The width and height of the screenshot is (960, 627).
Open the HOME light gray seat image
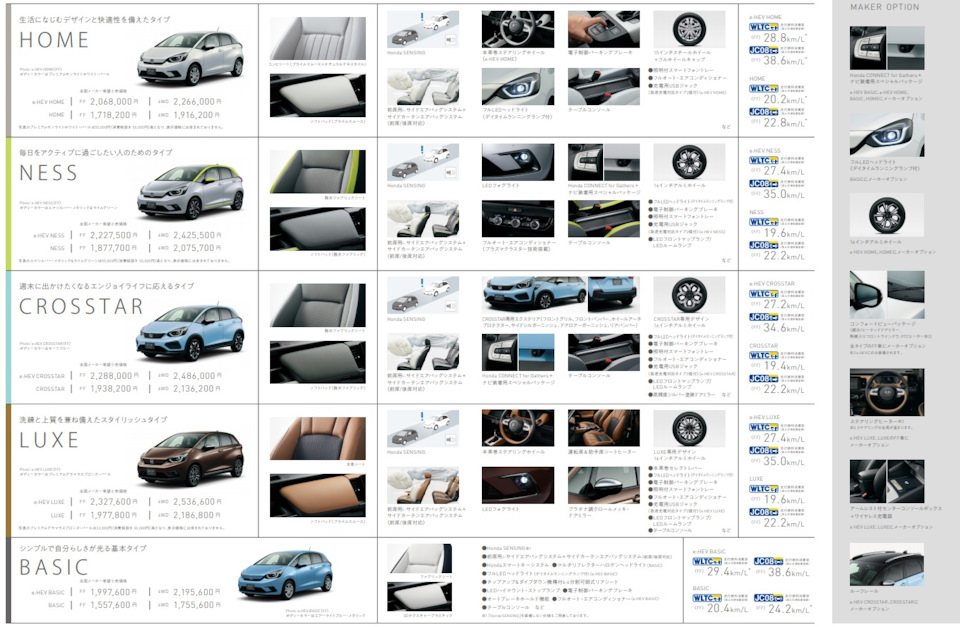[x=318, y=38]
